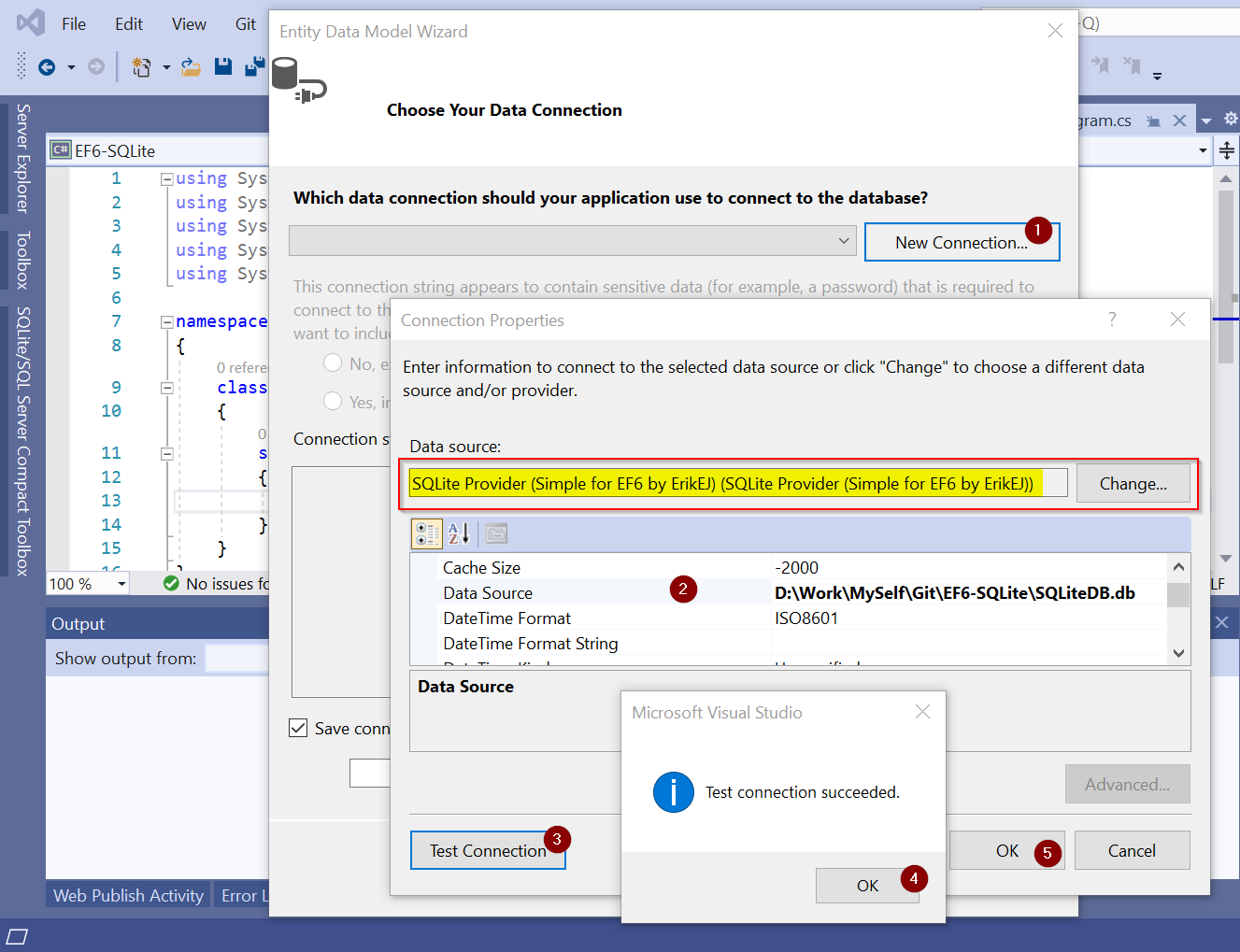The width and height of the screenshot is (1240, 952).
Task: Collapse the method block on line 11
Action: [166, 454]
